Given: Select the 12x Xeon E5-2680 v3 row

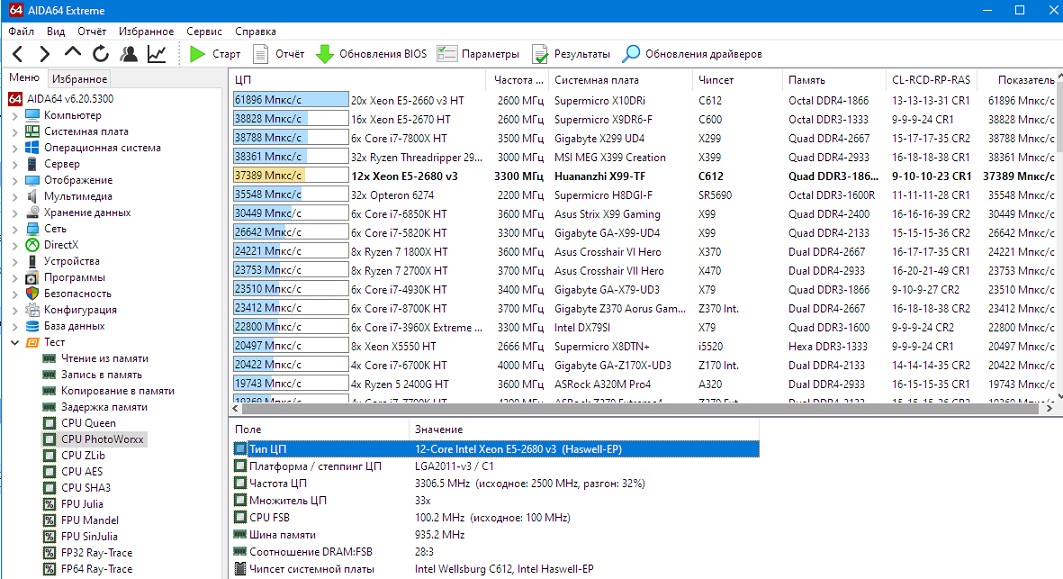Looking at the screenshot, I should (643, 176).
